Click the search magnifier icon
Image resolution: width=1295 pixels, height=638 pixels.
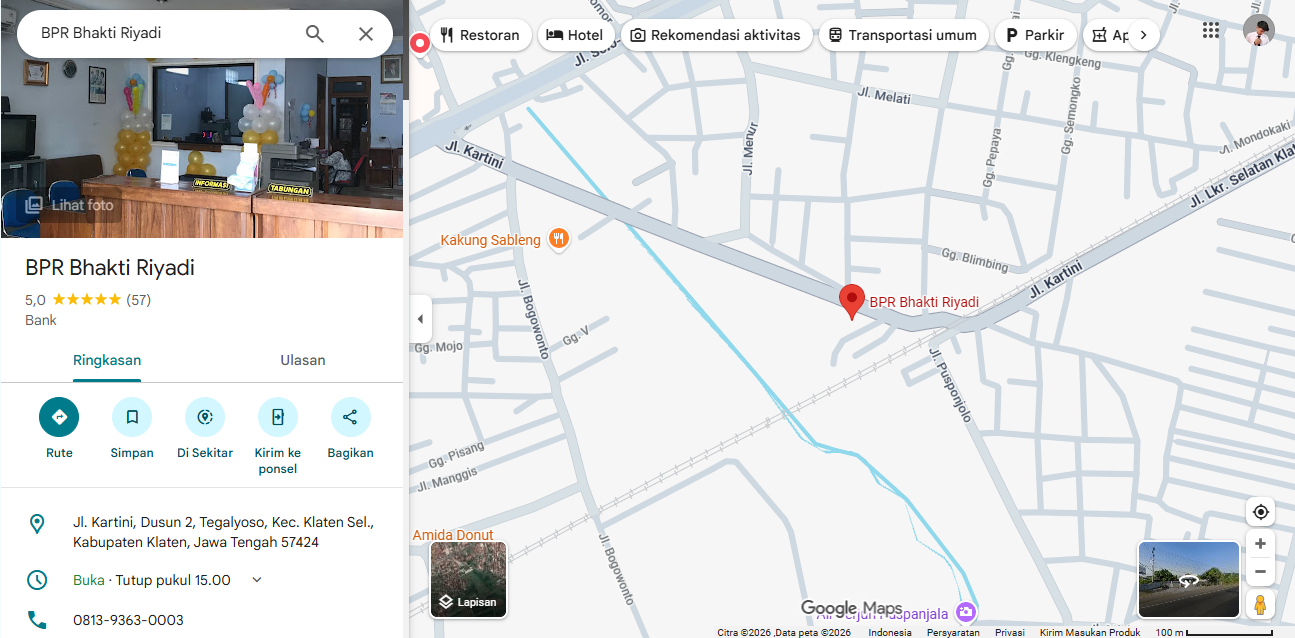click(x=315, y=34)
